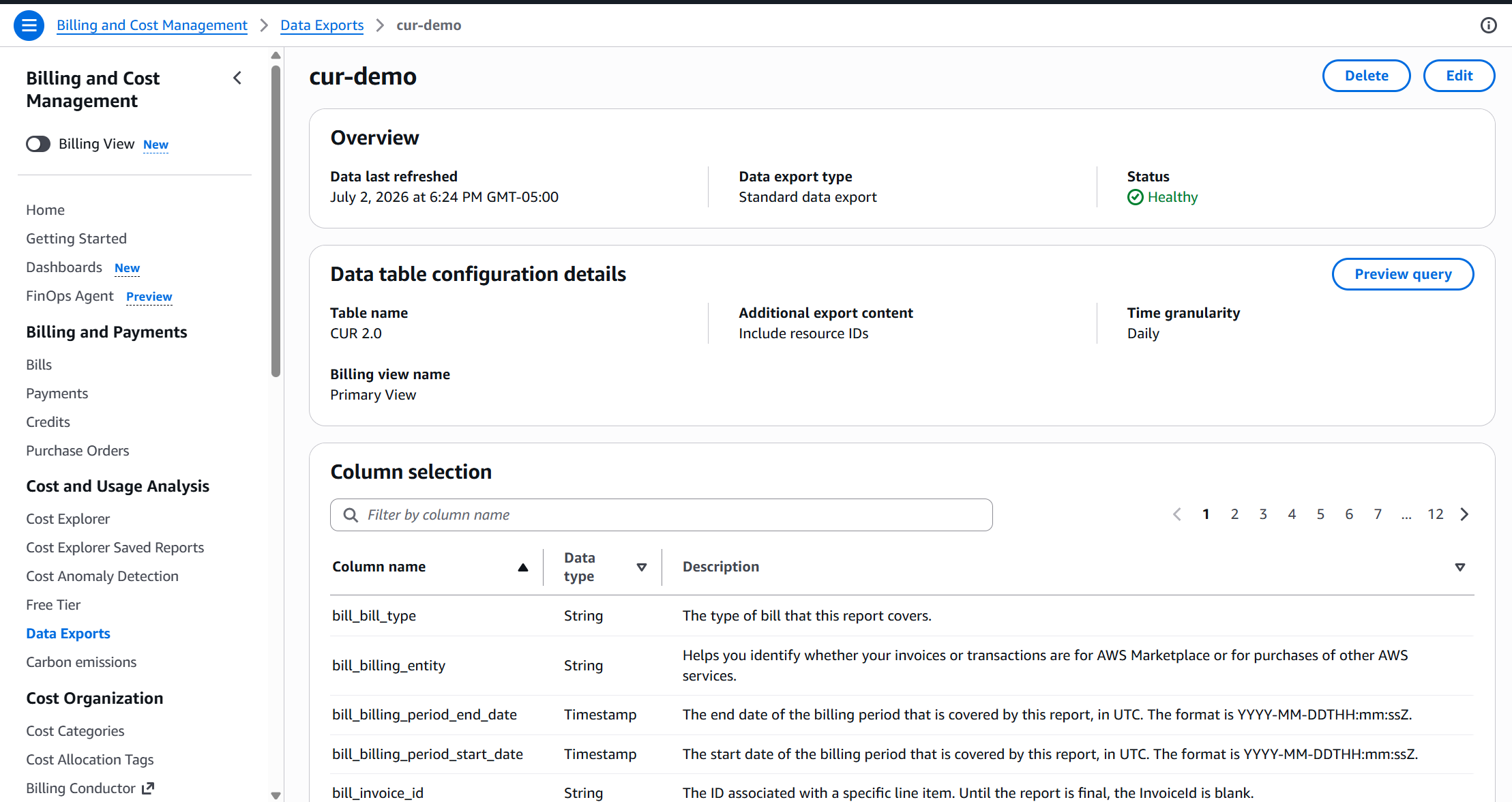The height and width of the screenshot is (802, 1512).
Task: Open Carbon emissions in the sidebar
Action: (81, 662)
